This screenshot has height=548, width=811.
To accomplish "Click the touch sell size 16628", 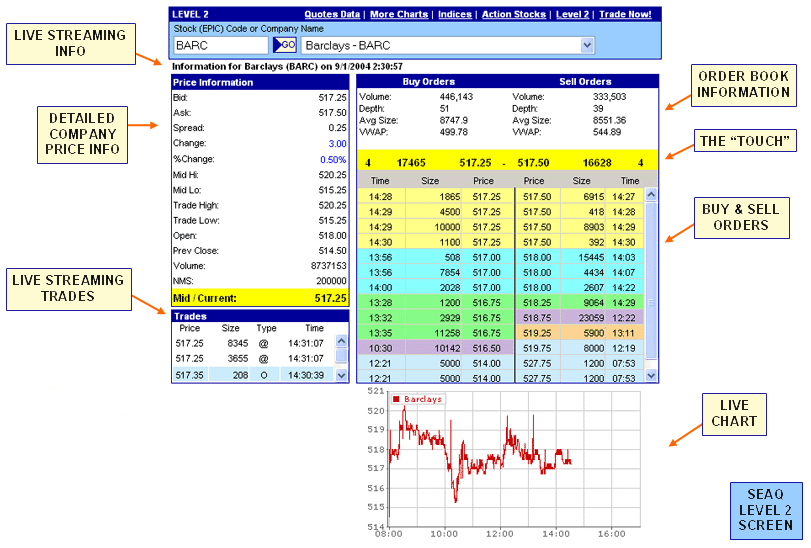I will (597, 163).
